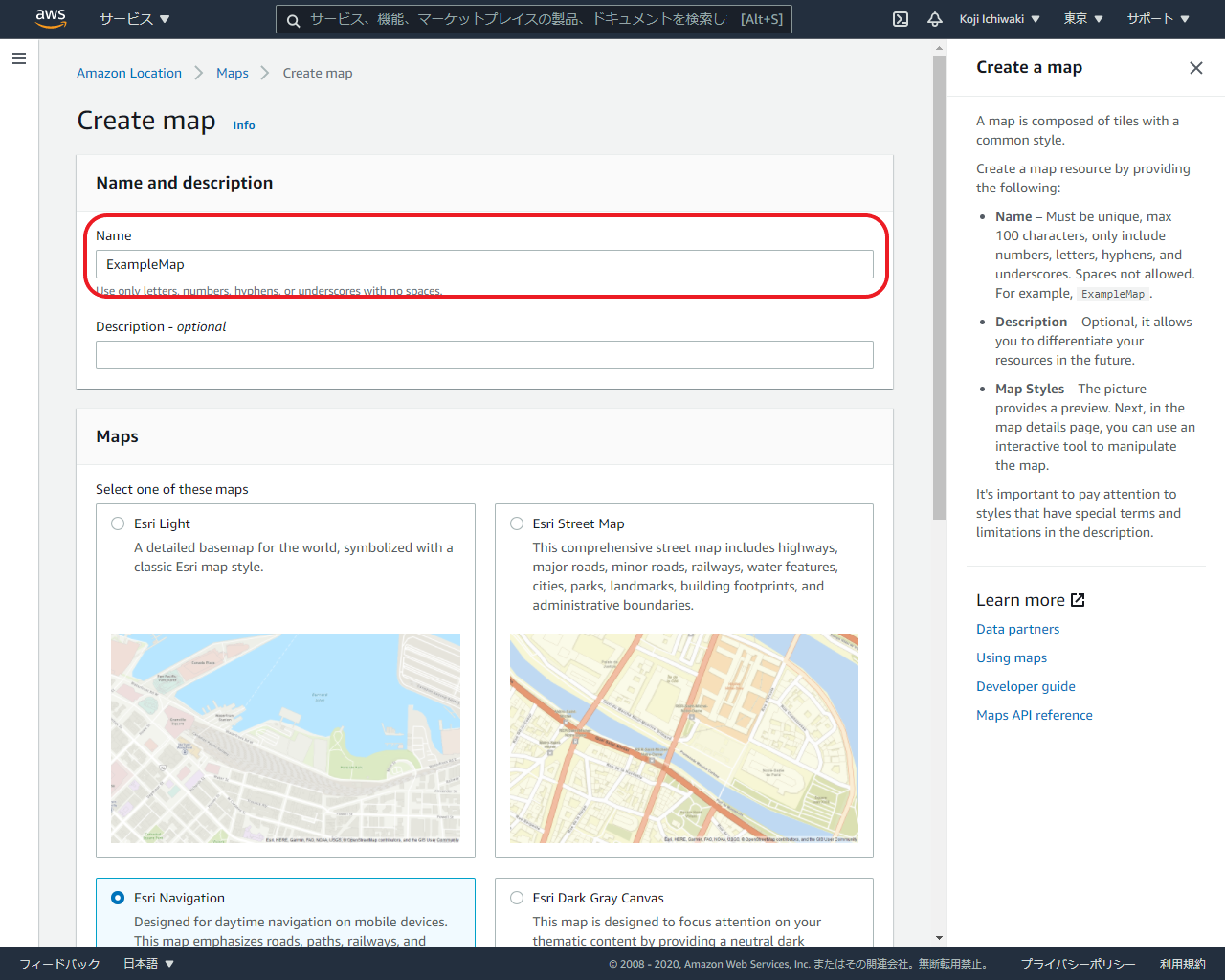Image resolution: width=1225 pixels, height=980 pixels.
Task: Select the Esri Light radio button
Action: tap(118, 523)
